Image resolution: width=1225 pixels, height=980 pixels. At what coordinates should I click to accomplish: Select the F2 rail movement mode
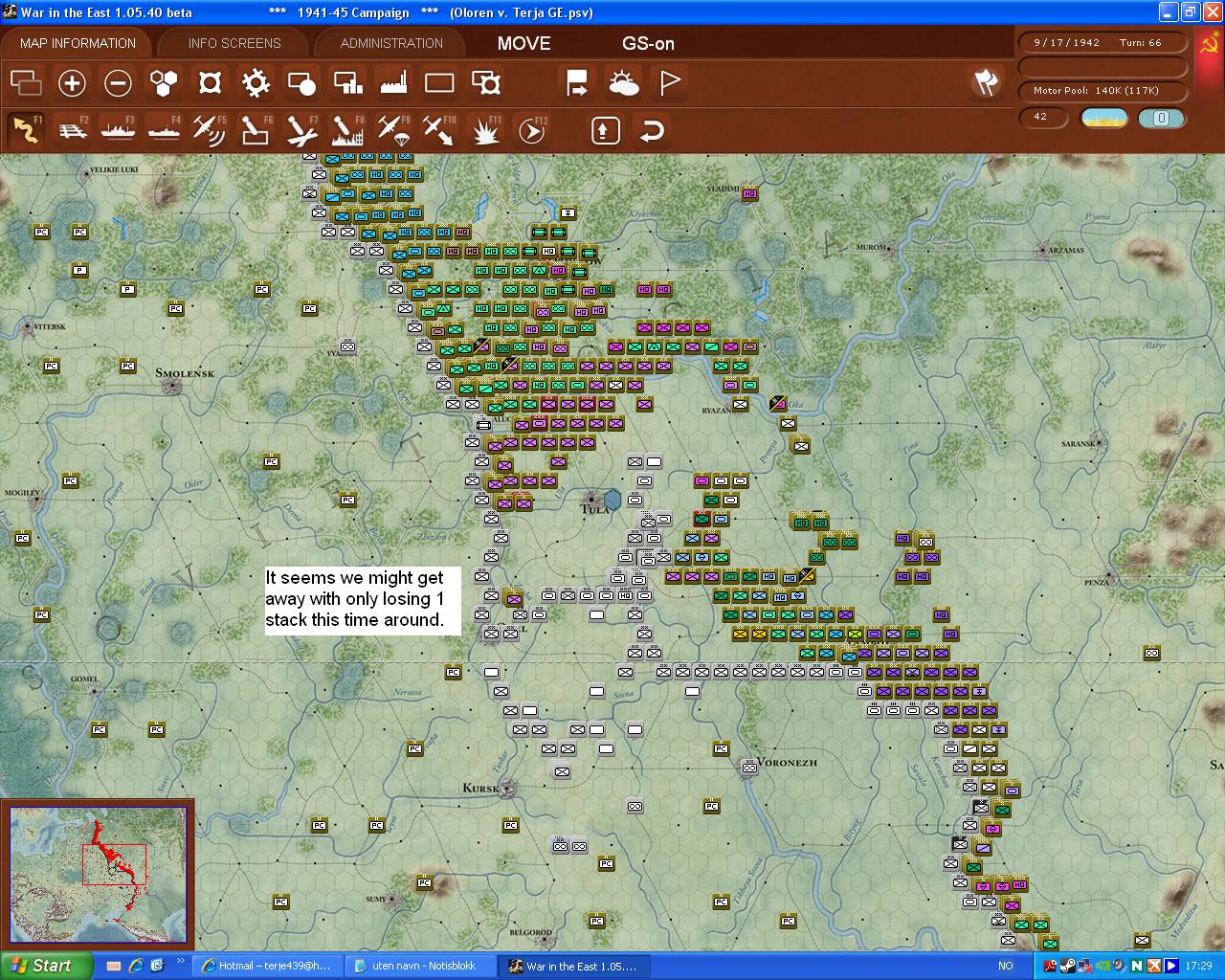(73, 129)
